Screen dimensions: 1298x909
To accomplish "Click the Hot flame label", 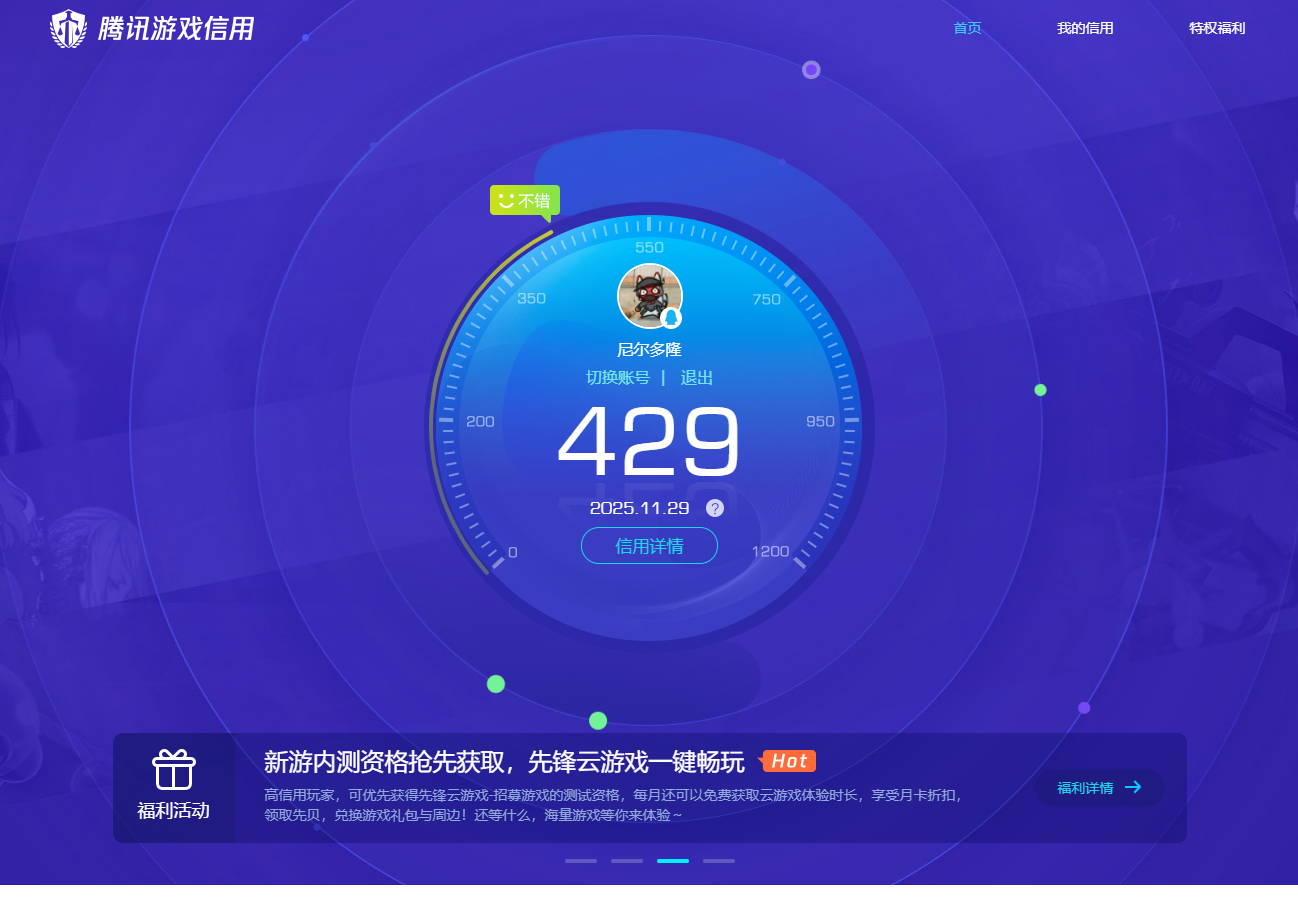I will (789, 761).
